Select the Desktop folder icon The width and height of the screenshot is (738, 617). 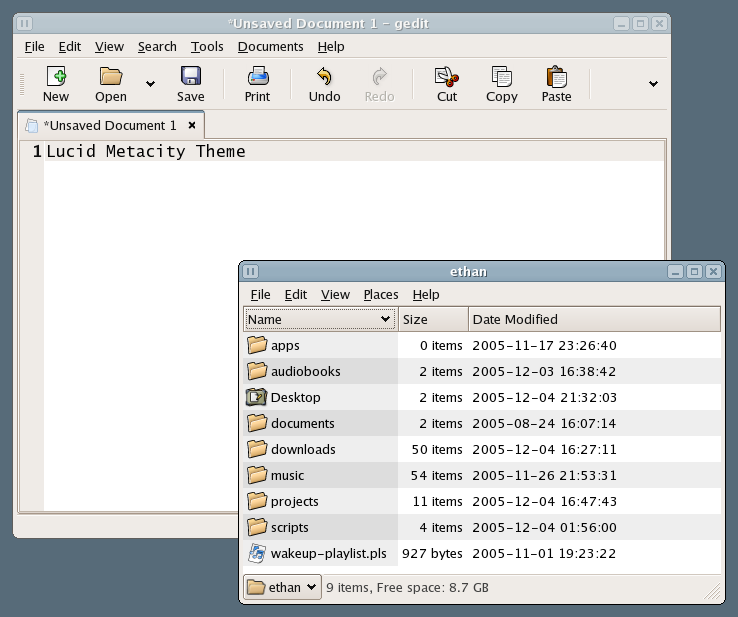coord(257,397)
